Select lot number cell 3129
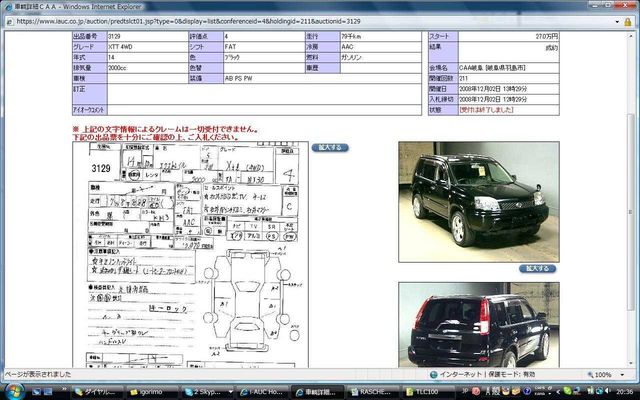The width and height of the screenshot is (640, 400). (147, 36)
